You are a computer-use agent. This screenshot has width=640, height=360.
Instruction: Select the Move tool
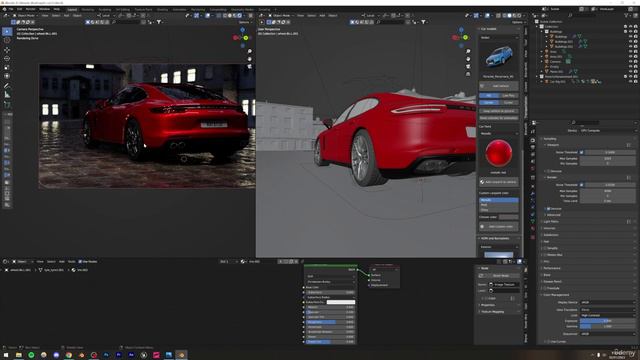click(x=7, y=49)
